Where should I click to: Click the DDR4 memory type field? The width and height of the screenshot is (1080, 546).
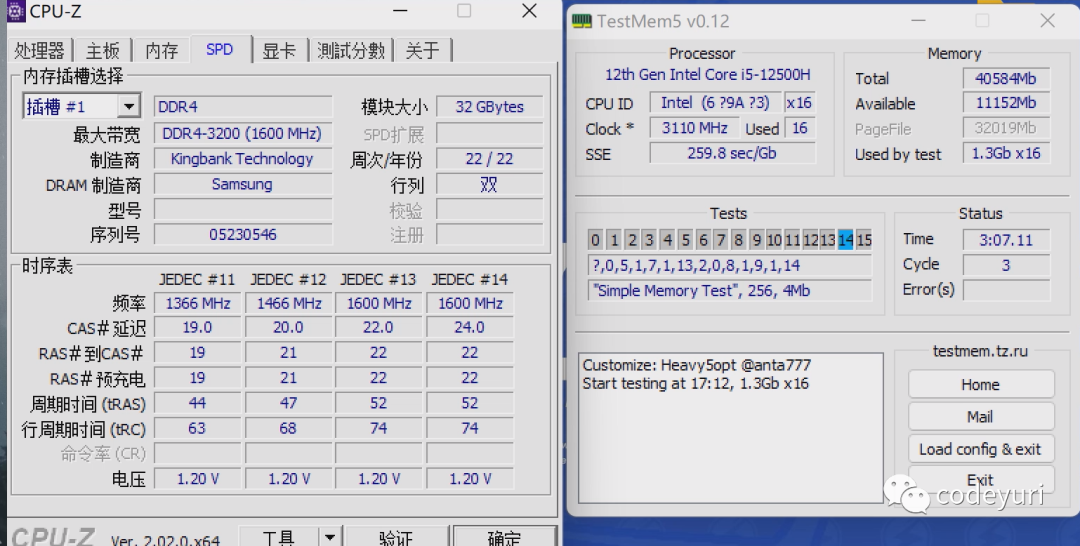(242, 107)
